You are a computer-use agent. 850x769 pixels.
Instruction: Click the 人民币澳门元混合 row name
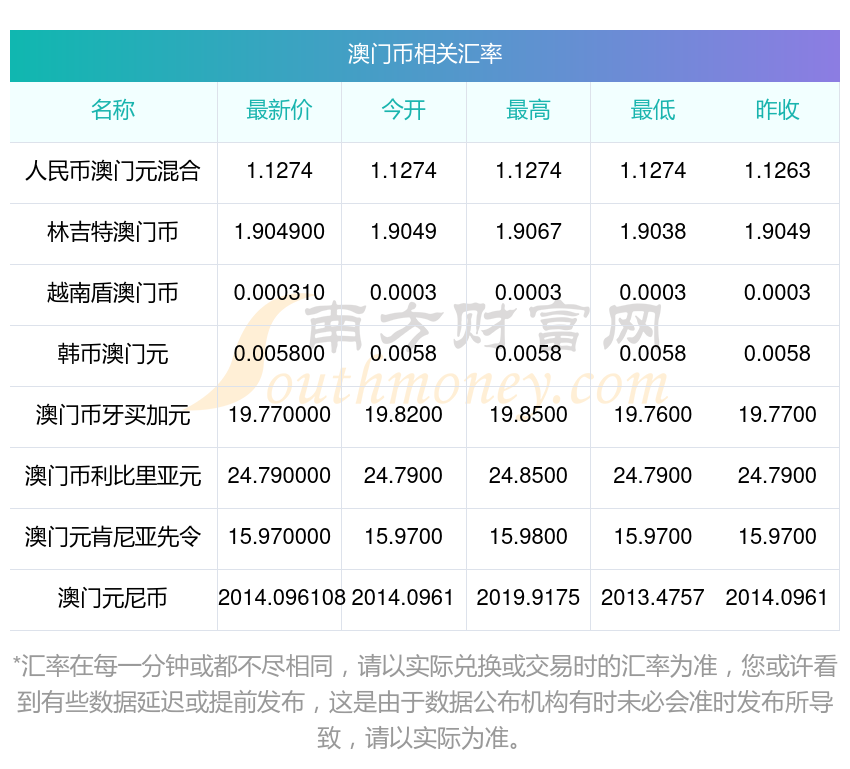[113, 171]
